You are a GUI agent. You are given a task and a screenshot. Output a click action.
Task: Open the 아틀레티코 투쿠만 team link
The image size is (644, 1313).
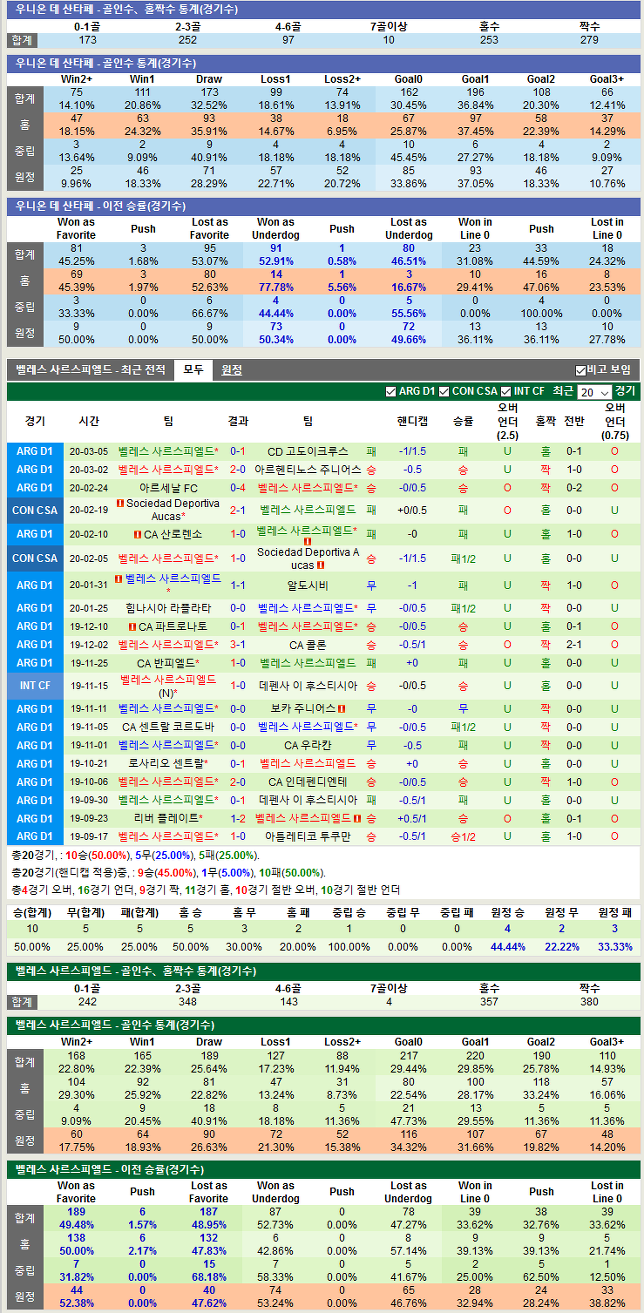tap(308, 836)
